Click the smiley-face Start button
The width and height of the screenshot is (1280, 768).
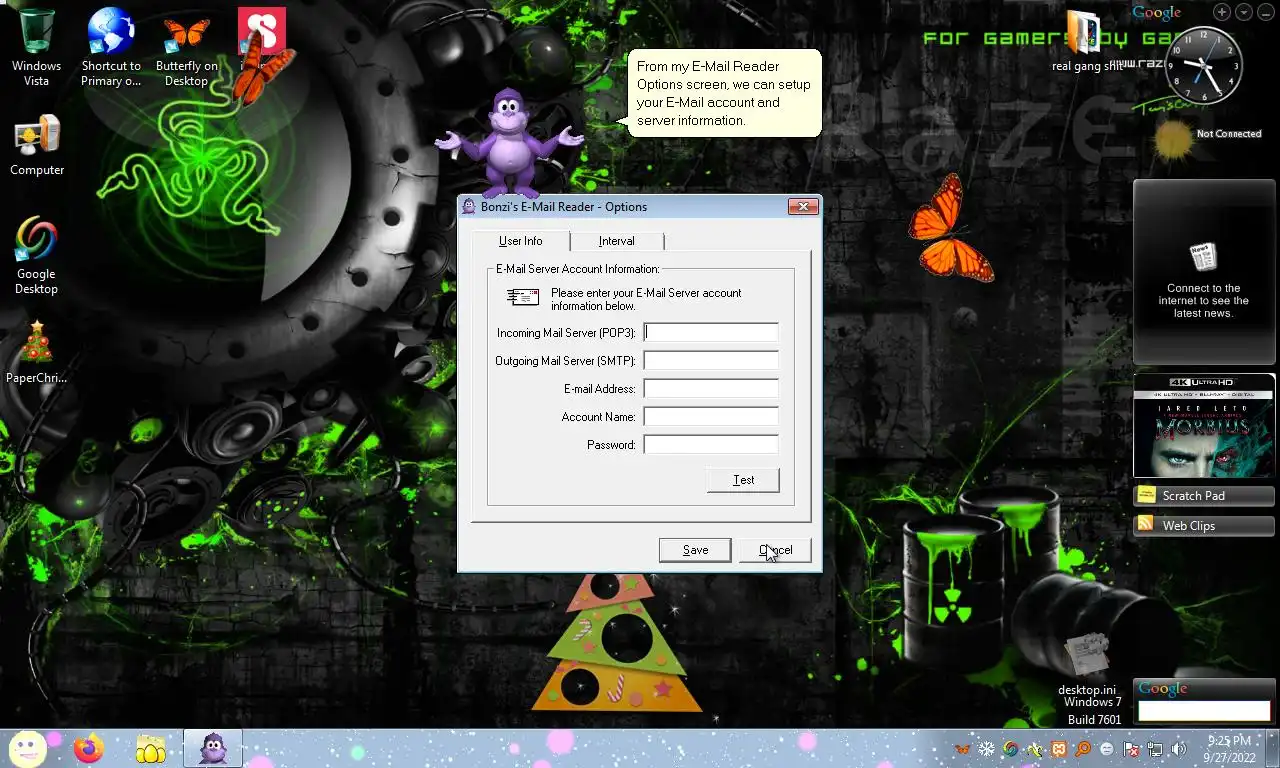pos(28,748)
